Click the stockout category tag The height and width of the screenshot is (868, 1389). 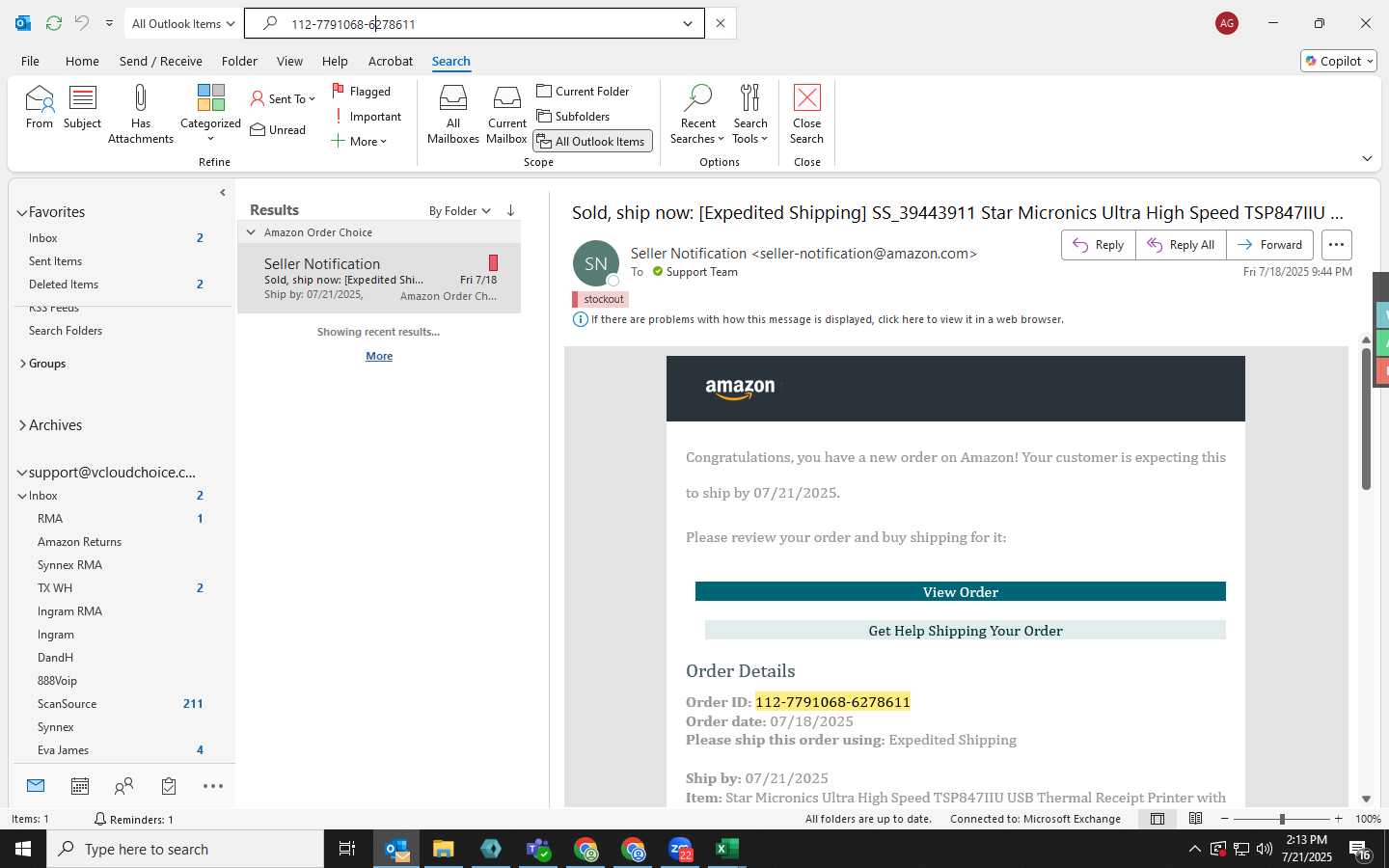click(x=600, y=299)
